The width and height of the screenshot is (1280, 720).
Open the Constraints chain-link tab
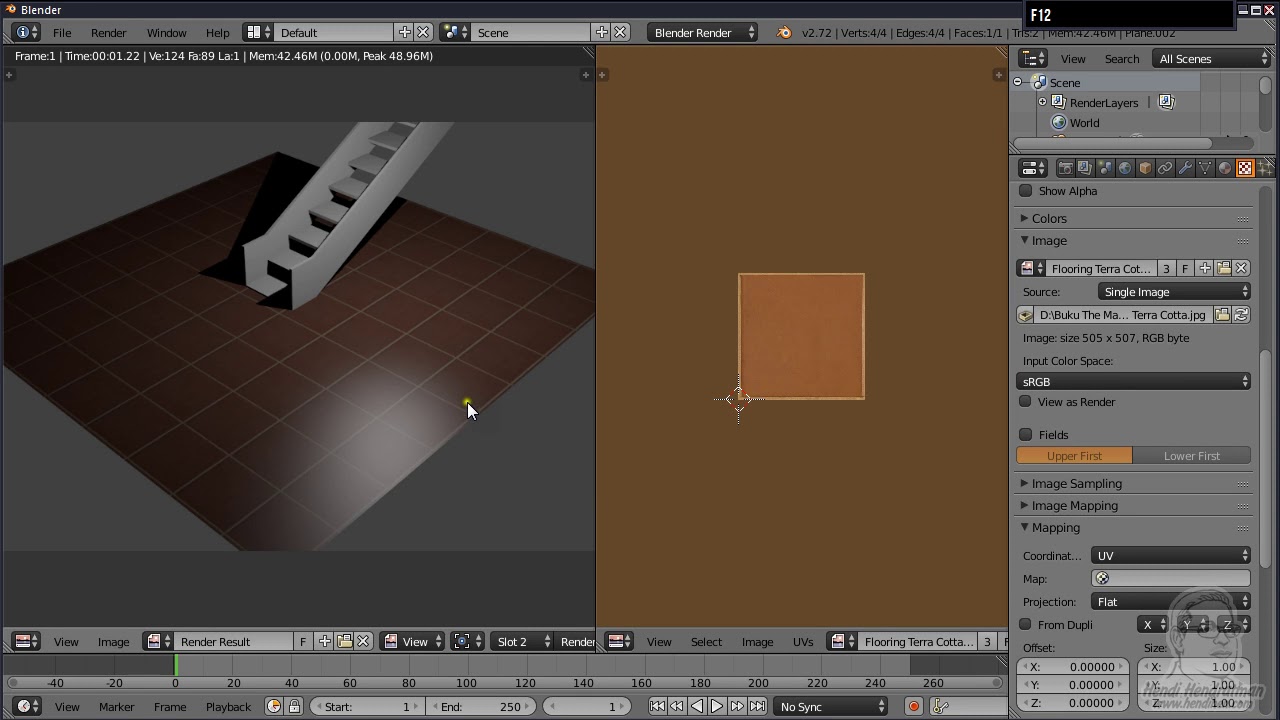pyautogui.click(x=1165, y=168)
